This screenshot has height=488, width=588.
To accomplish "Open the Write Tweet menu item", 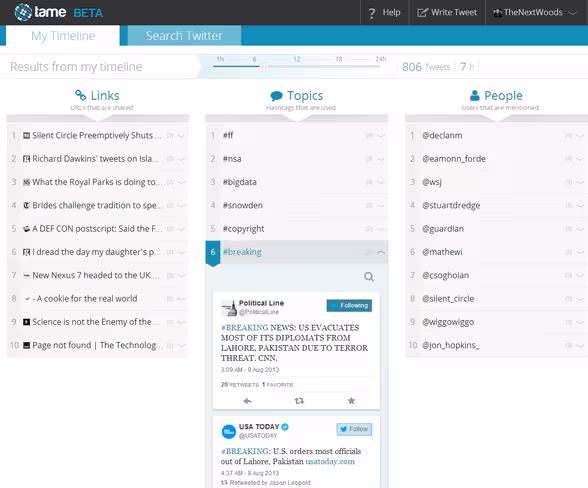I will pyautogui.click(x=447, y=13).
